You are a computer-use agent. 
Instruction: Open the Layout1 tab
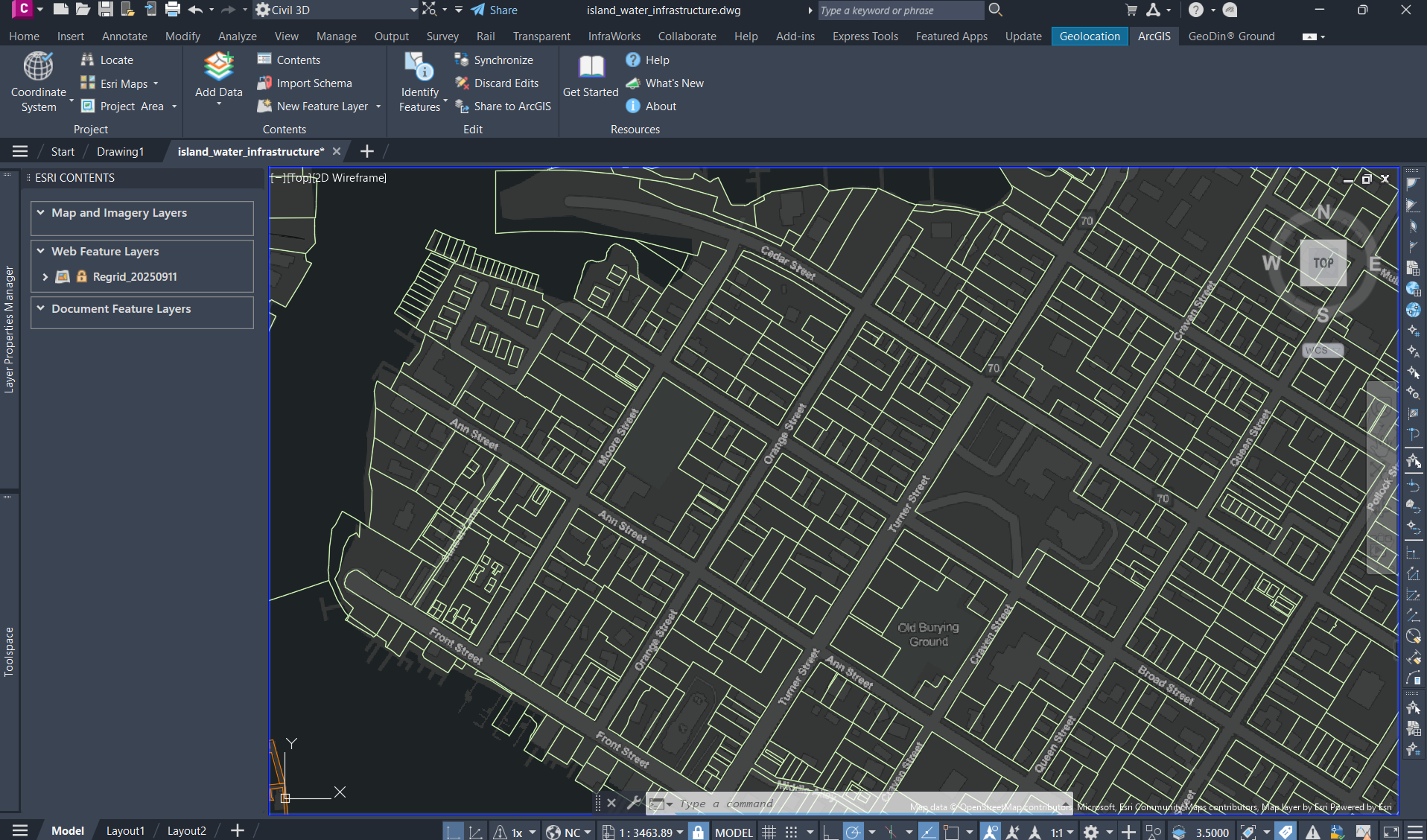125,831
